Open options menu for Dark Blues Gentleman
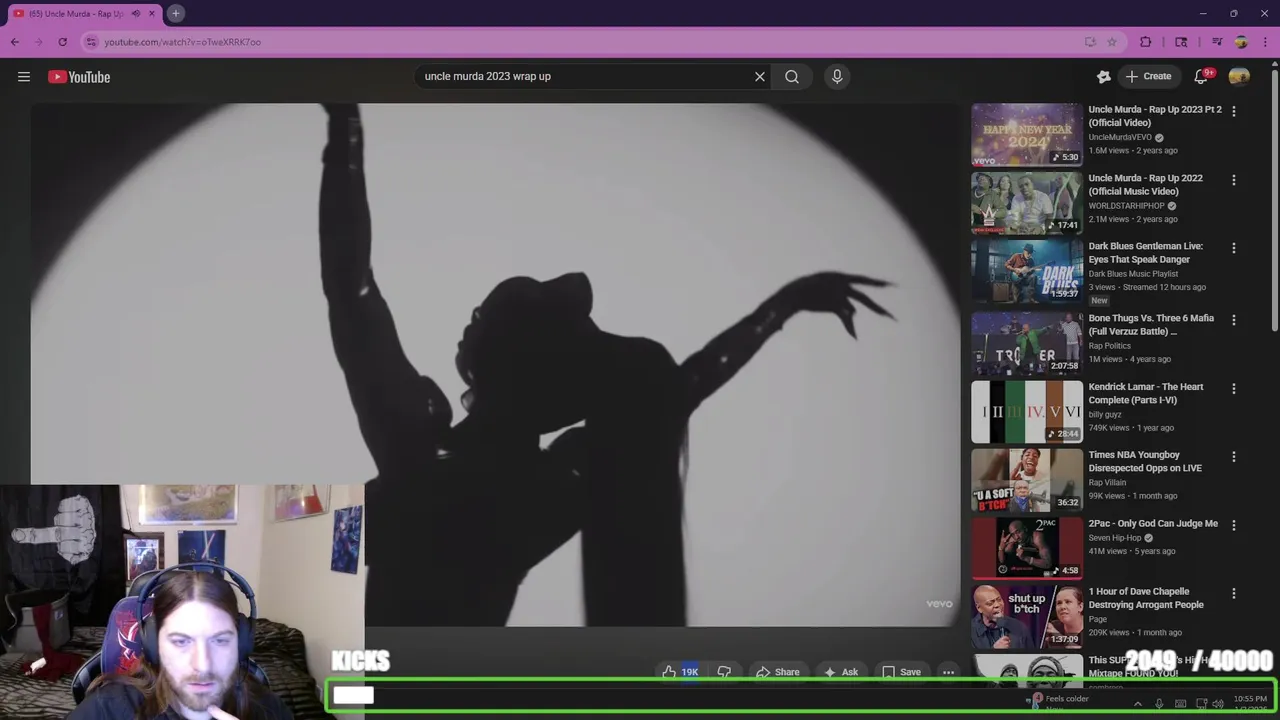Image resolution: width=1280 pixels, height=720 pixels. click(1233, 248)
